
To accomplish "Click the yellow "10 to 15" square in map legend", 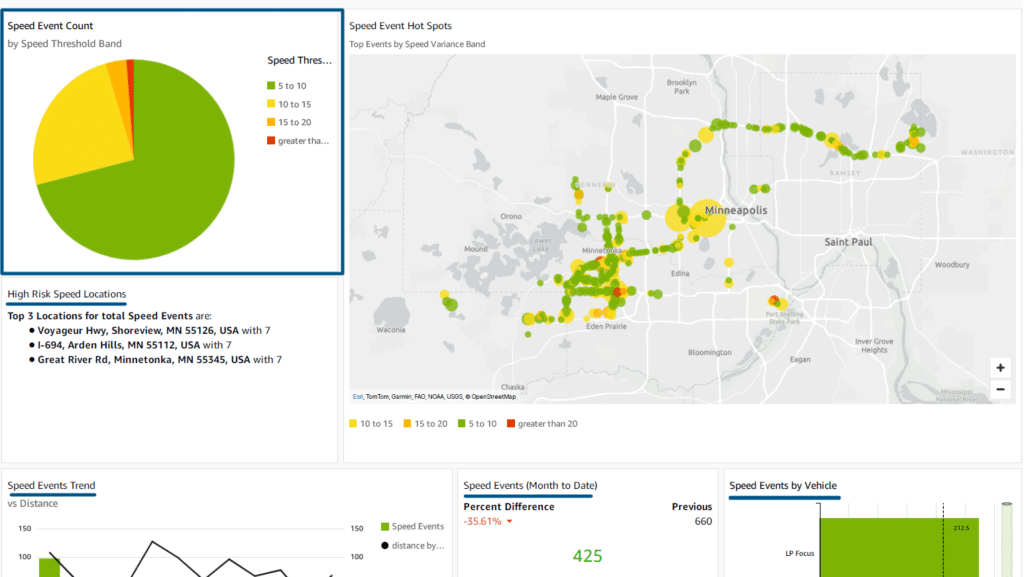I will tap(354, 423).
